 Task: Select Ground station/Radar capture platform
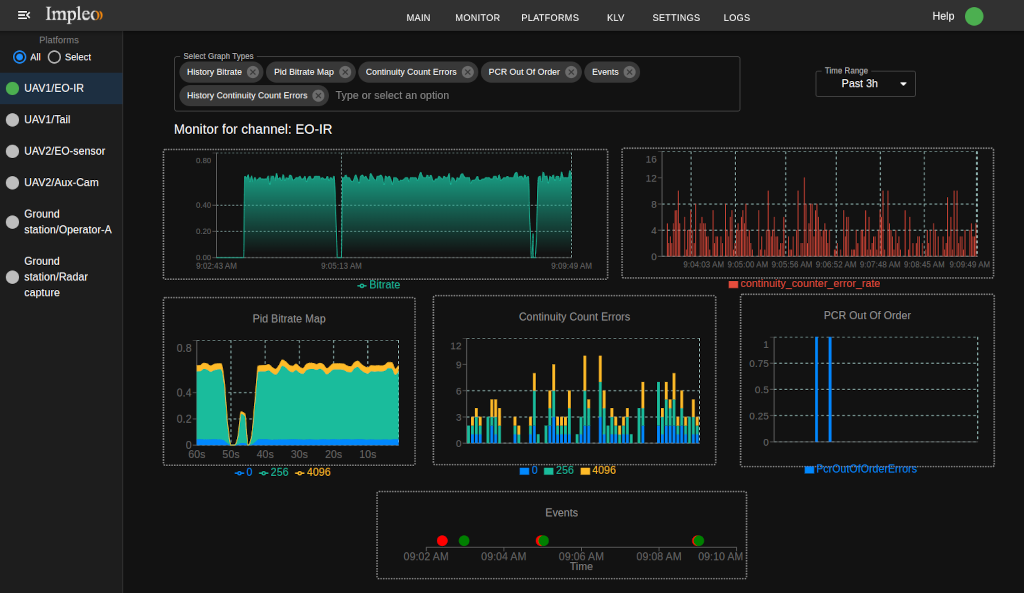[x=61, y=277]
